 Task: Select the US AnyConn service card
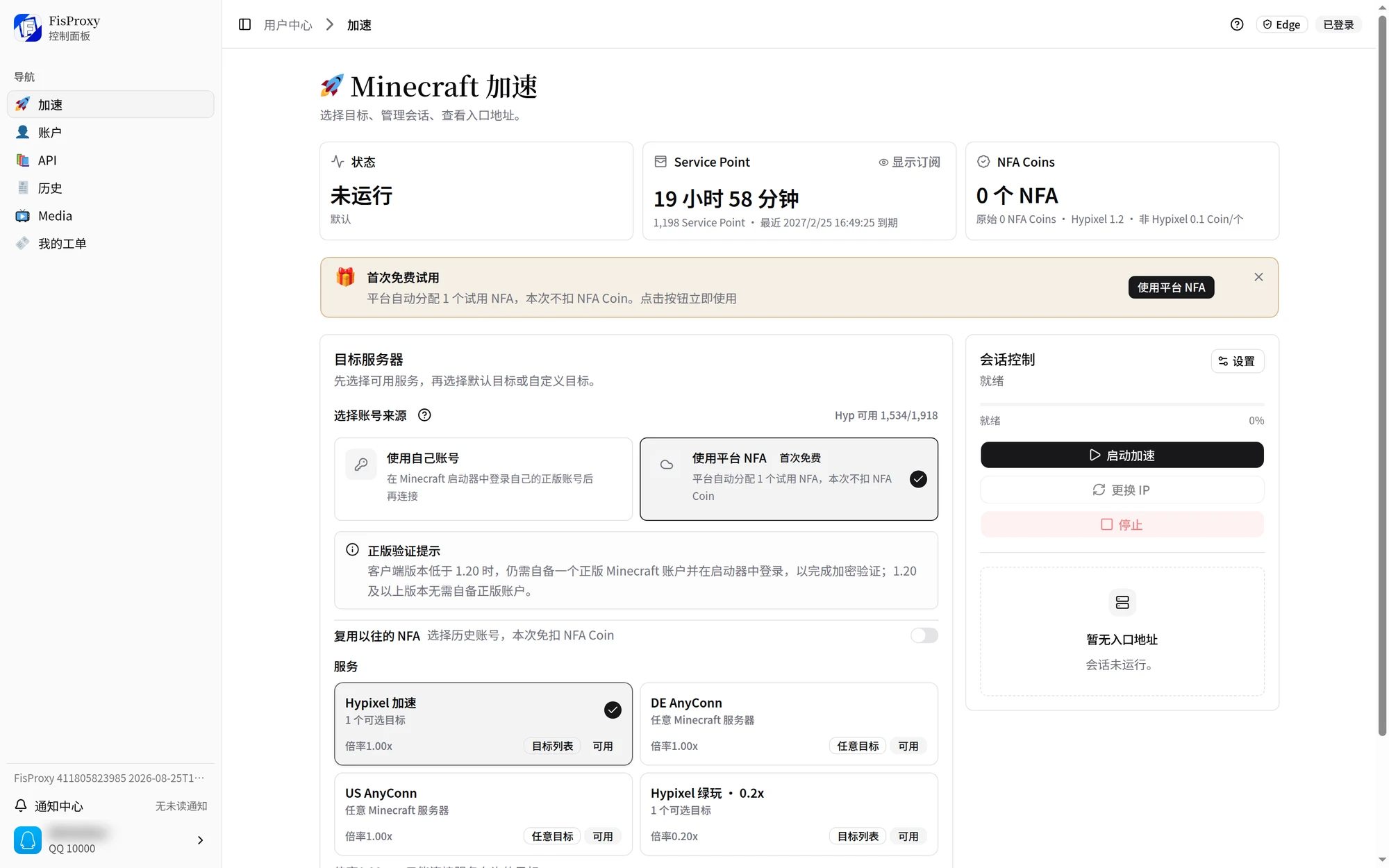click(x=483, y=814)
